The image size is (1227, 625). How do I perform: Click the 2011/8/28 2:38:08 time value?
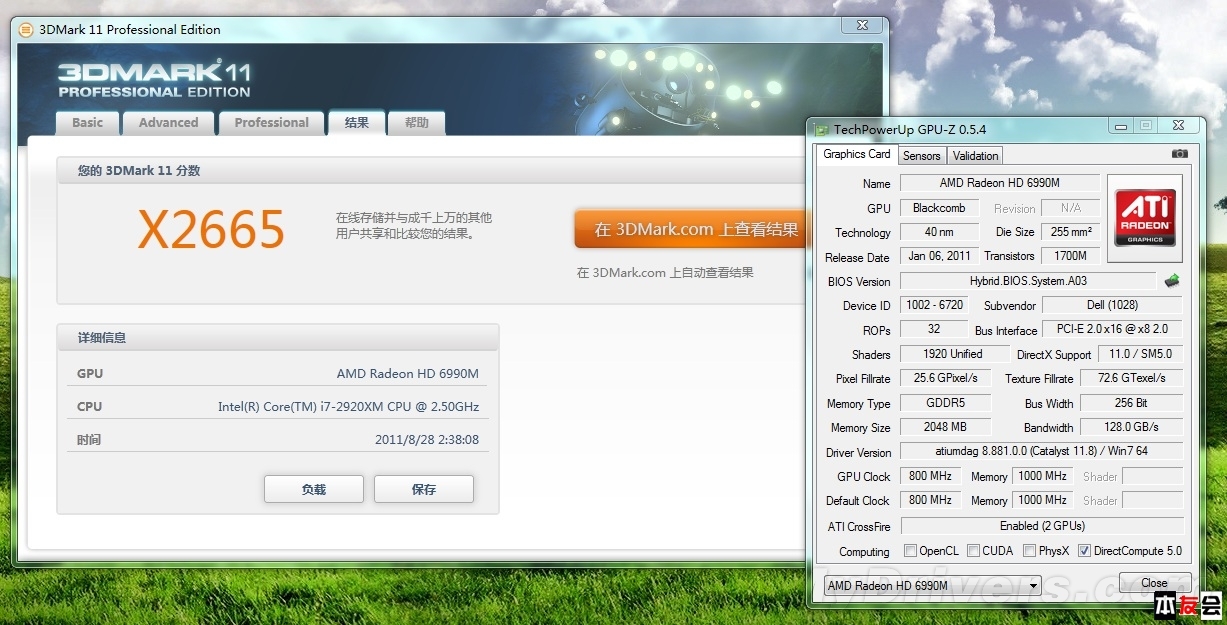427,440
